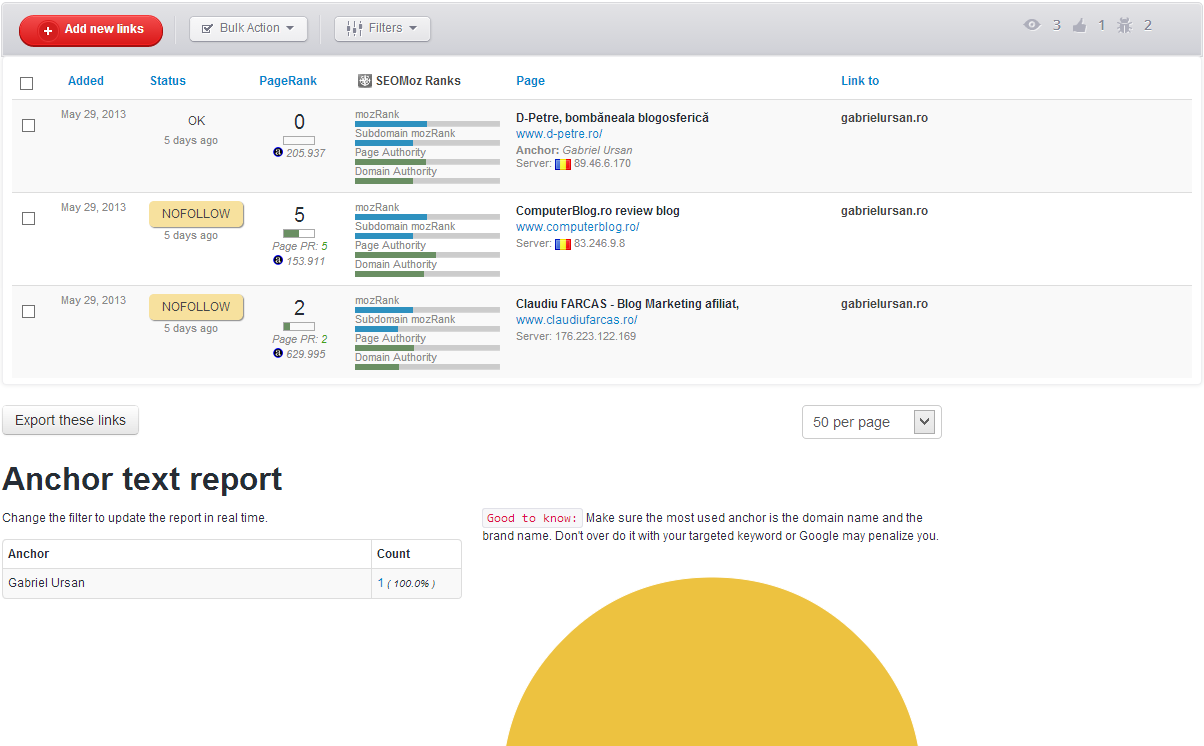Click the Claudiu FARCAS - Blog Marketing title
Viewport: 1204px width, 746px height.
tap(627, 304)
